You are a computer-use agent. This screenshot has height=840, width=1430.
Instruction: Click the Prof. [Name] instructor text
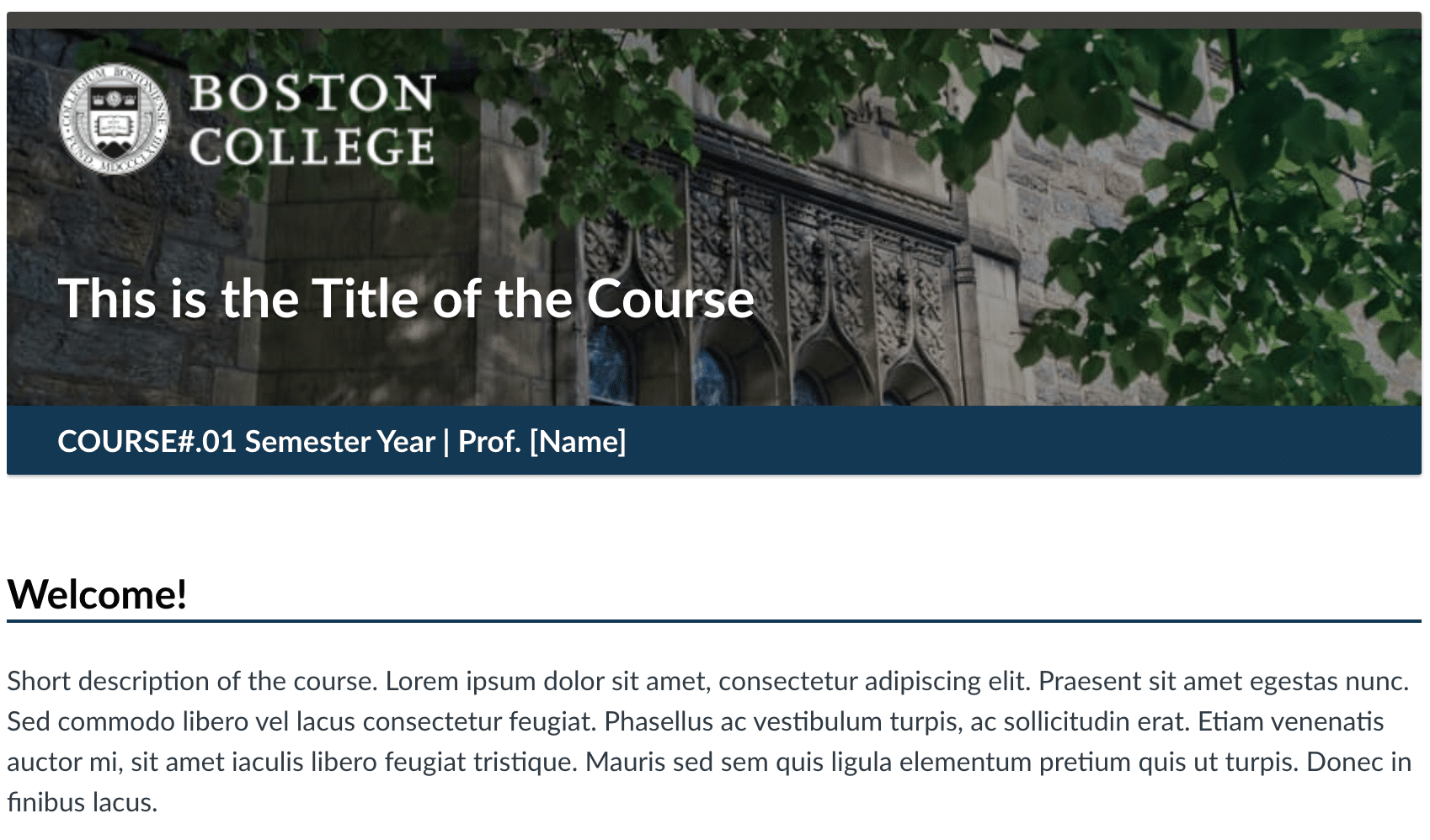tap(542, 441)
